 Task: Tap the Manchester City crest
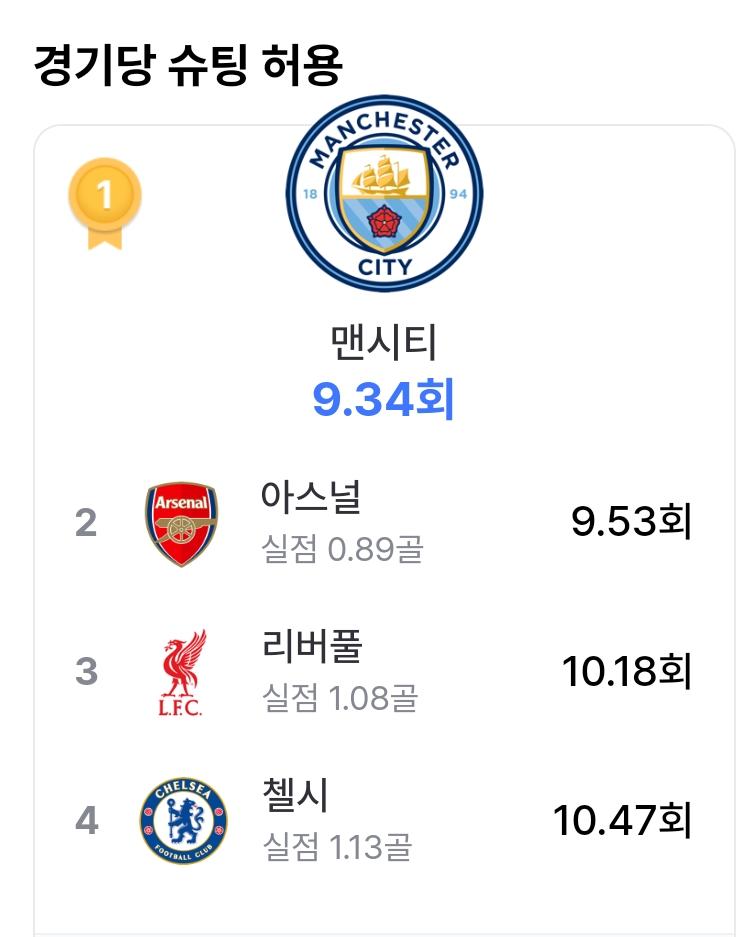(x=384, y=193)
